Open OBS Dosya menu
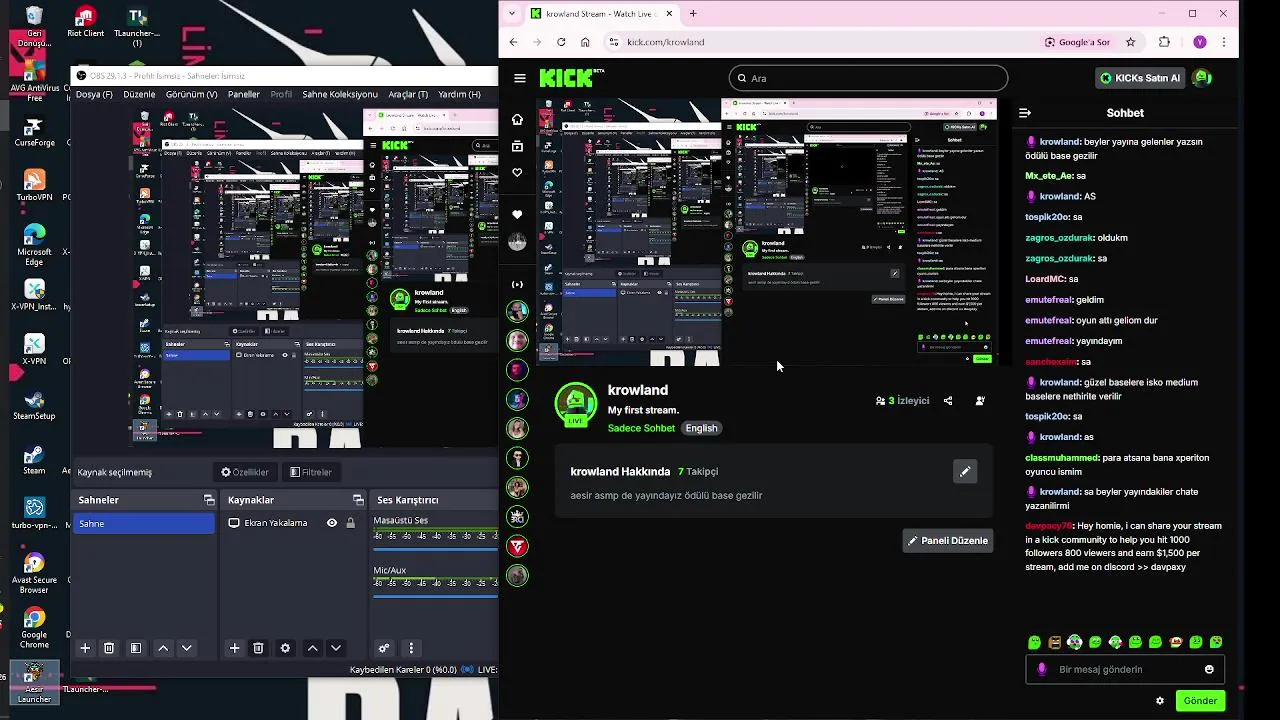The height and width of the screenshot is (720, 1280). pos(94,95)
